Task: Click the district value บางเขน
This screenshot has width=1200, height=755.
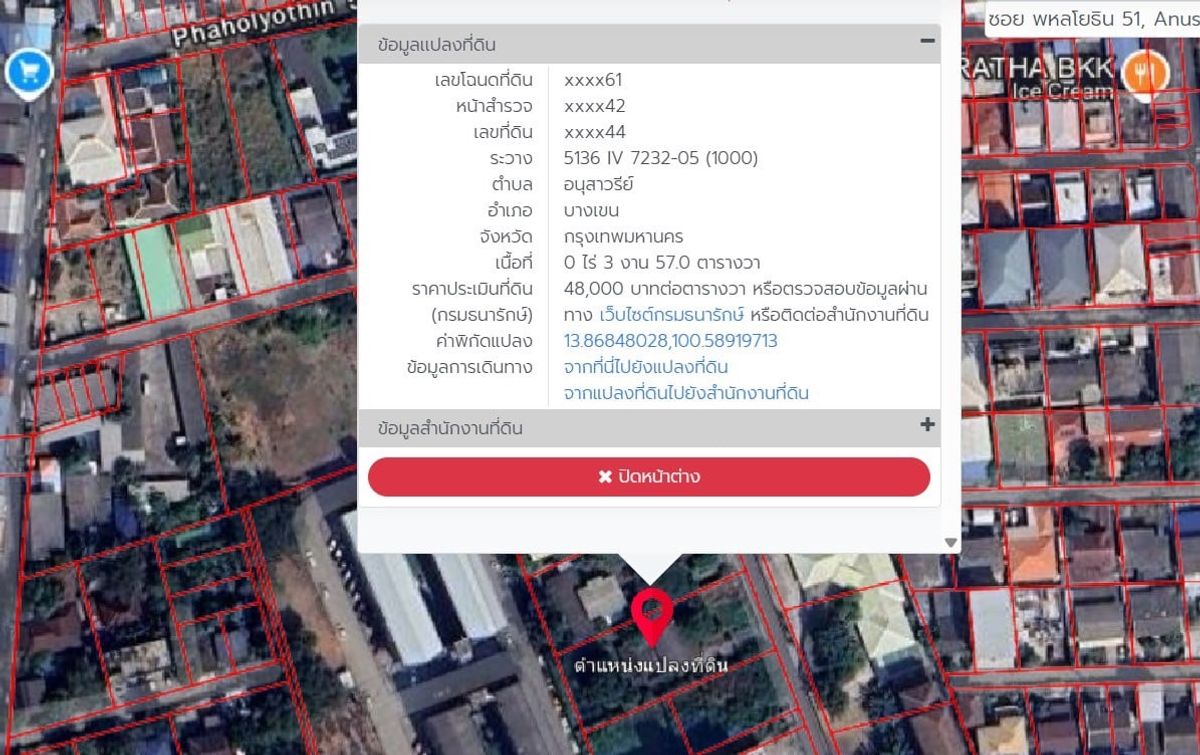Action: (591, 211)
